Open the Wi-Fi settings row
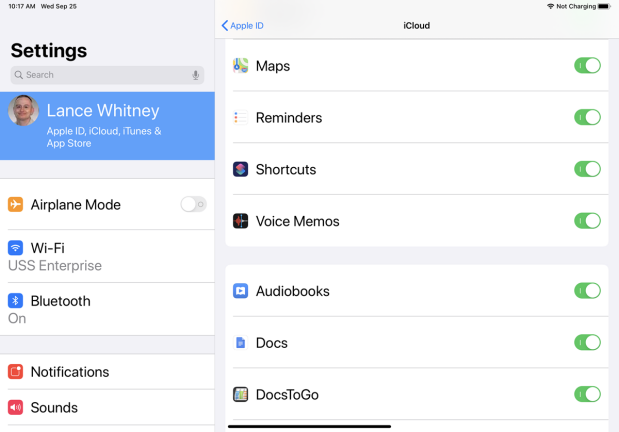 click(x=107, y=256)
